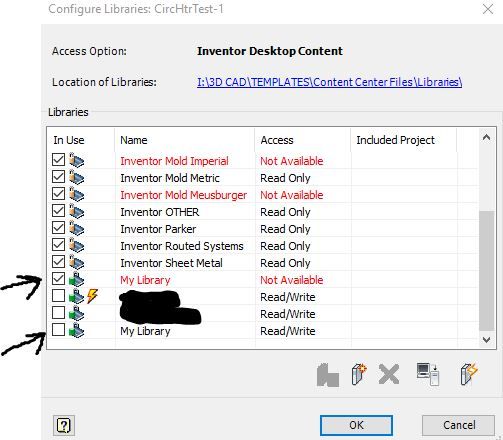The image size is (503, 440).
Task: Click the Cancel button
Action: point(459,425)
